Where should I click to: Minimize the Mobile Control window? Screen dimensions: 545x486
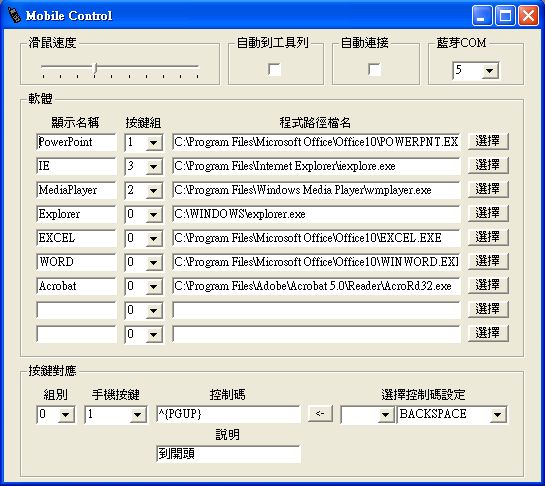point(482,15)
